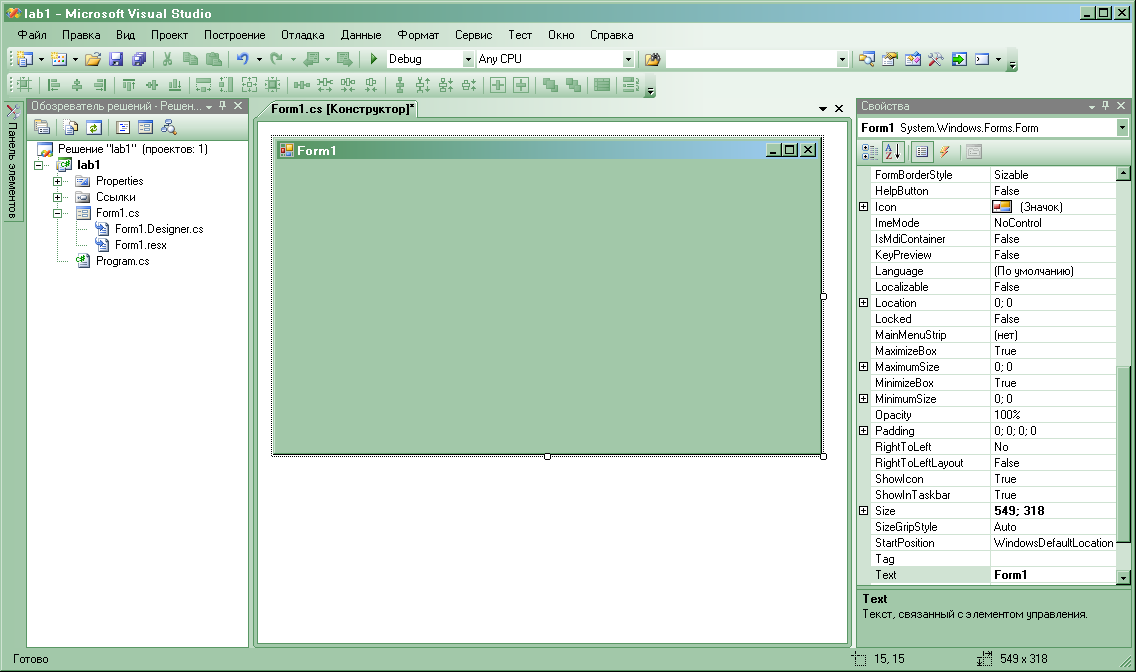Click the Find in Files binoculars-folder icon
The image size is (1136, 672).
point(653,59)
